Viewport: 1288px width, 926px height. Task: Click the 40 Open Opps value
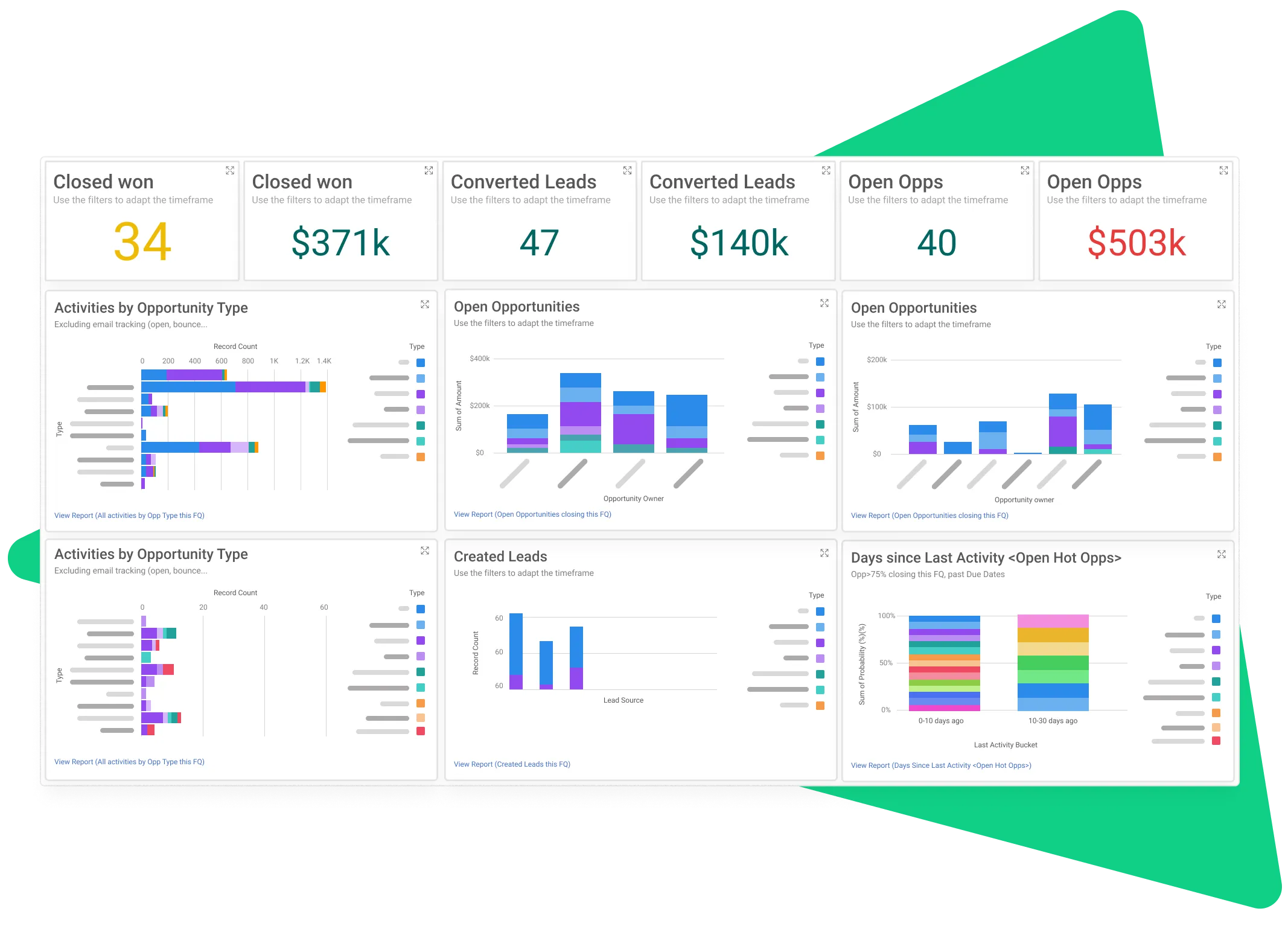coord(937,243)
